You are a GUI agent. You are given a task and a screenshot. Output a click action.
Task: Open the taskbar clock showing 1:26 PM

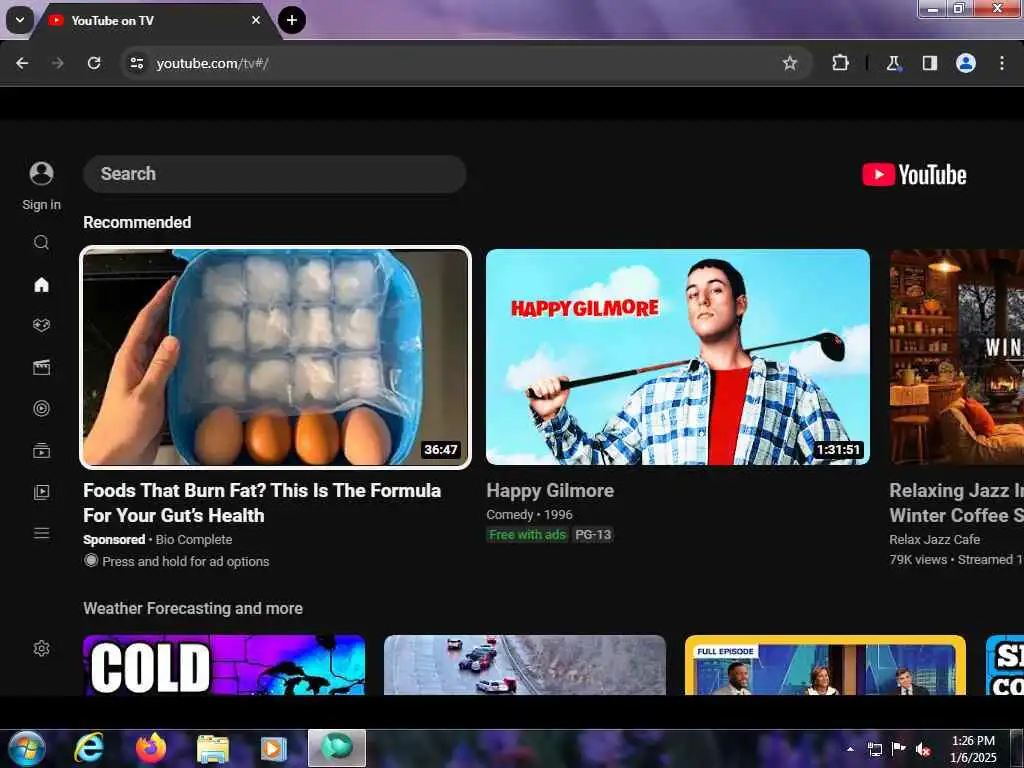(x=973, y=749)
